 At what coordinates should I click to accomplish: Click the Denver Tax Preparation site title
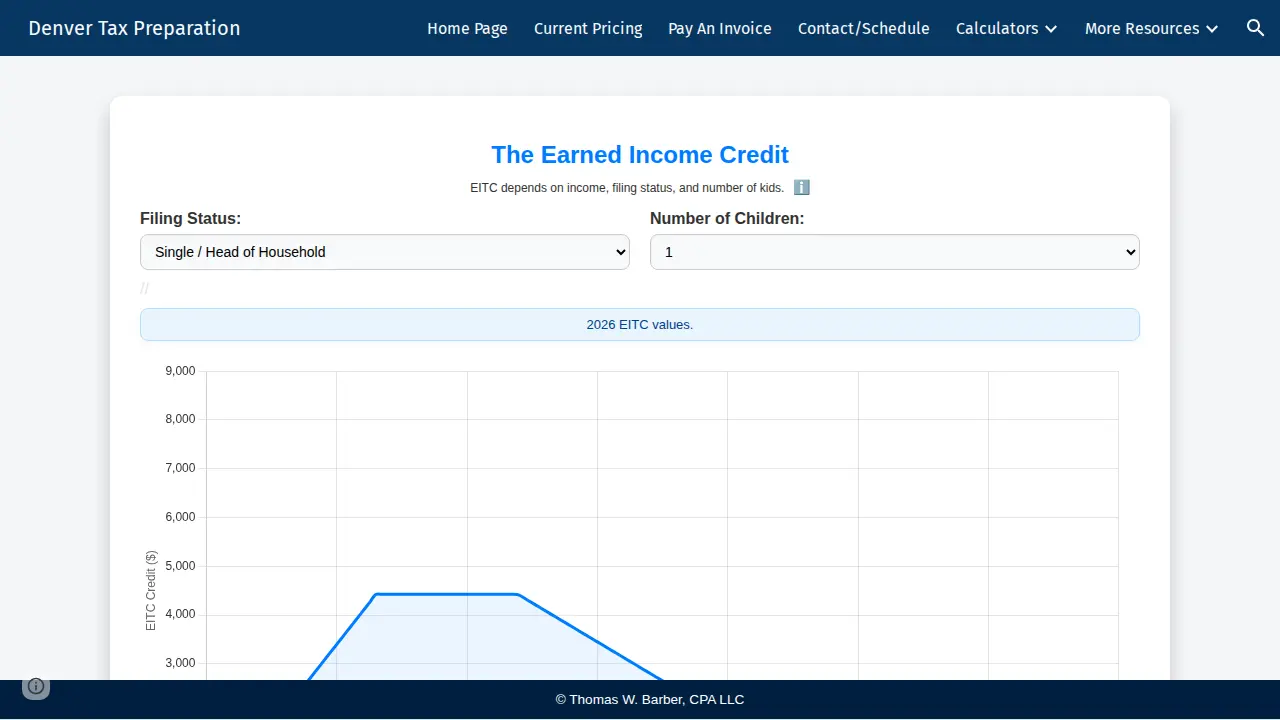point(134,28)
